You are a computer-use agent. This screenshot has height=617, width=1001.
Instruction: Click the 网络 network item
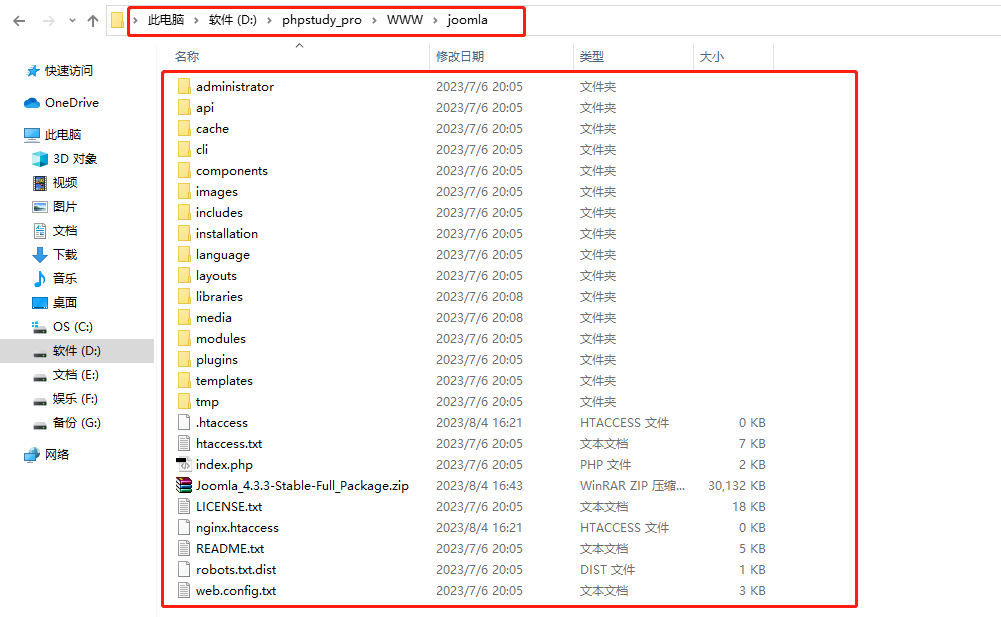(x=57, y=455)
